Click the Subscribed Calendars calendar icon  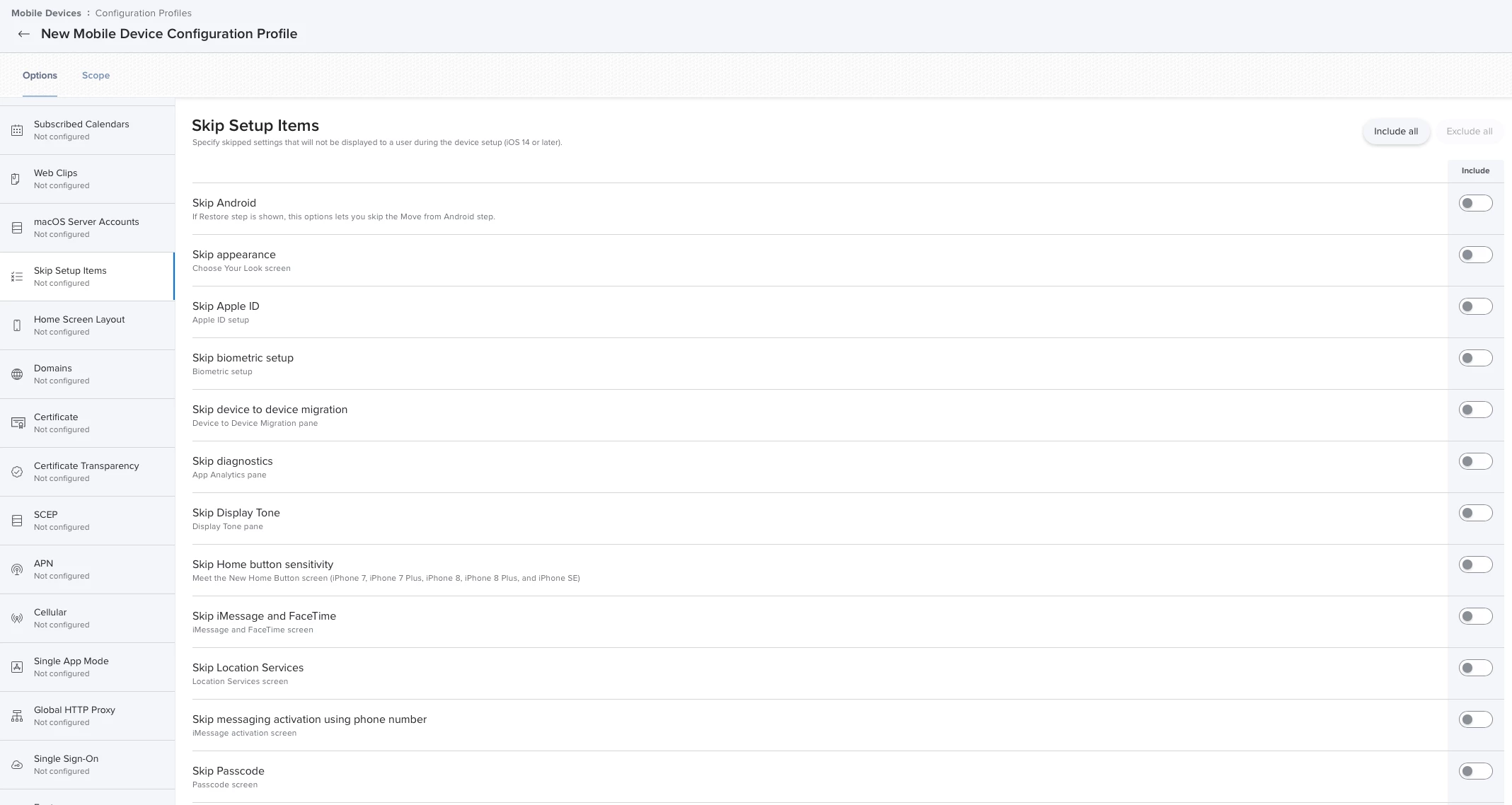tap(17, 130)
